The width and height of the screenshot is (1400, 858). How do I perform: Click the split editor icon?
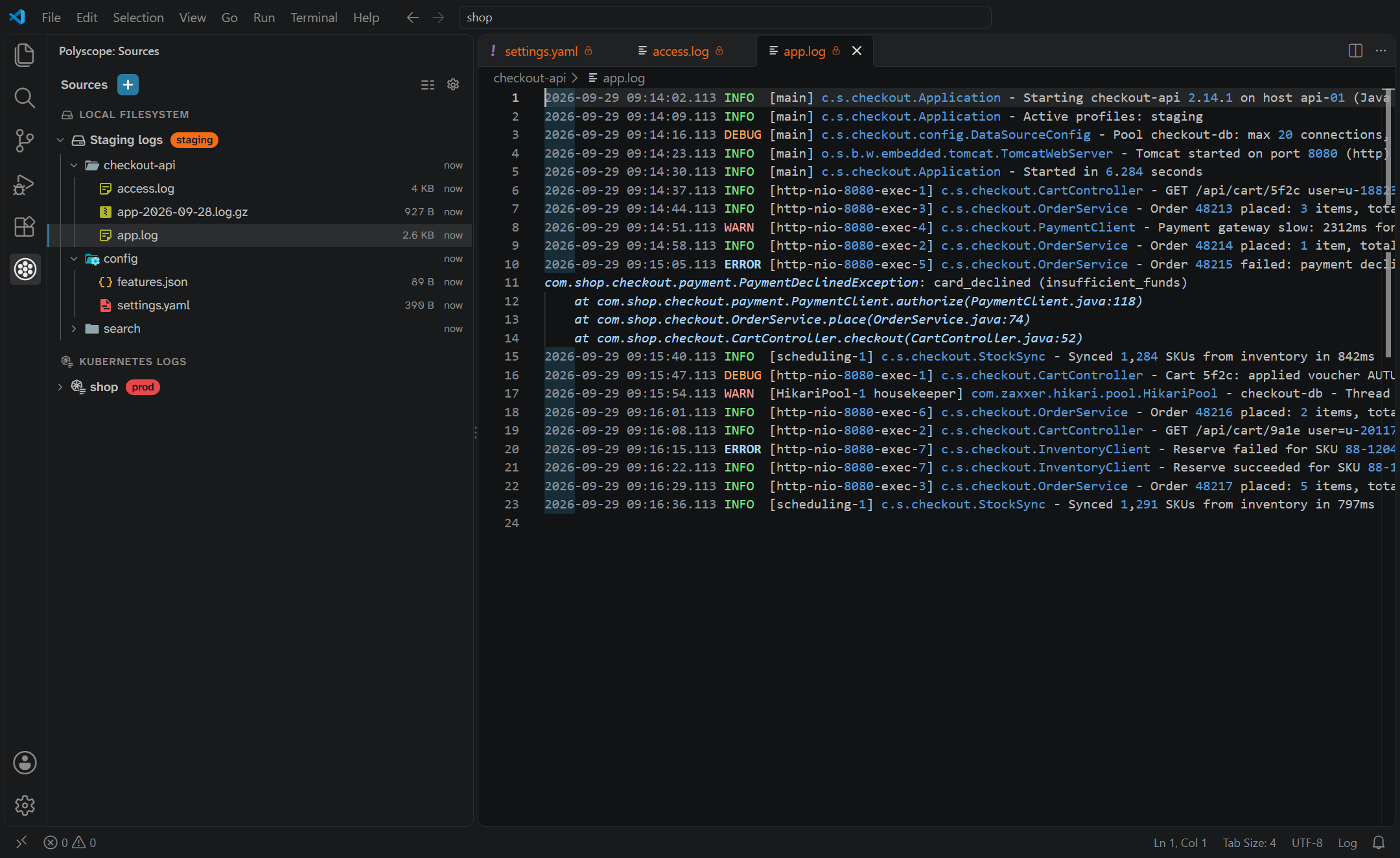(1355, 51)
